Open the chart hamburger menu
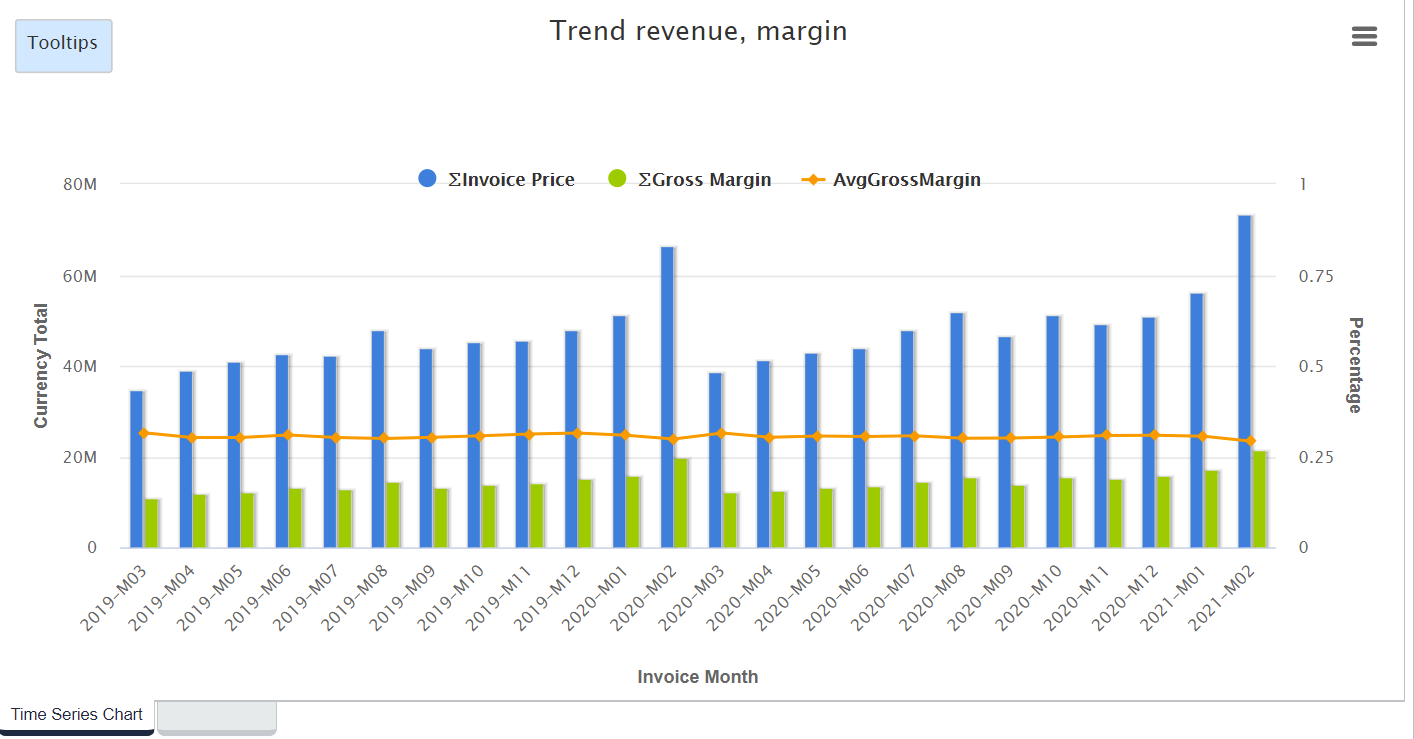The image size is (1414, 739). (1364, 37)
